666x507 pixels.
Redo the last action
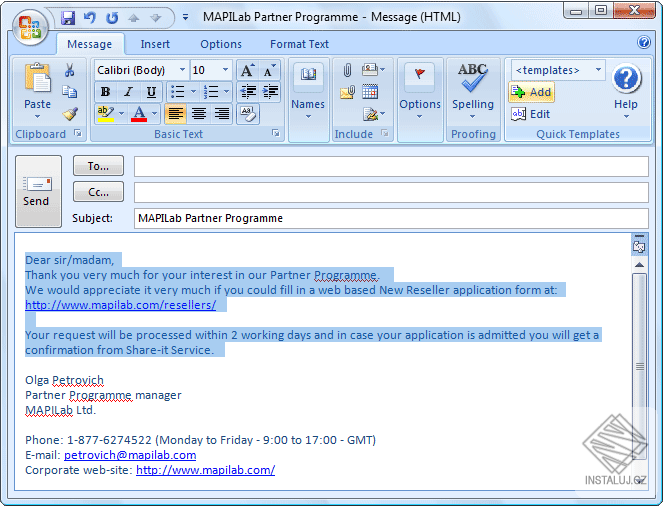click(112, 18)
